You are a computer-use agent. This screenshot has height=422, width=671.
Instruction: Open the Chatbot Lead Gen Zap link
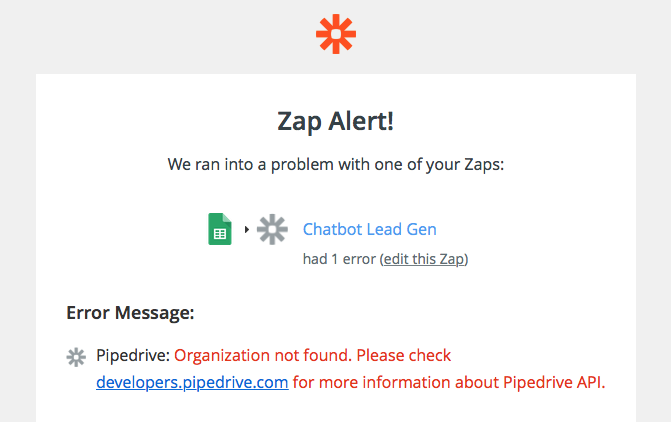coord(370,229)
